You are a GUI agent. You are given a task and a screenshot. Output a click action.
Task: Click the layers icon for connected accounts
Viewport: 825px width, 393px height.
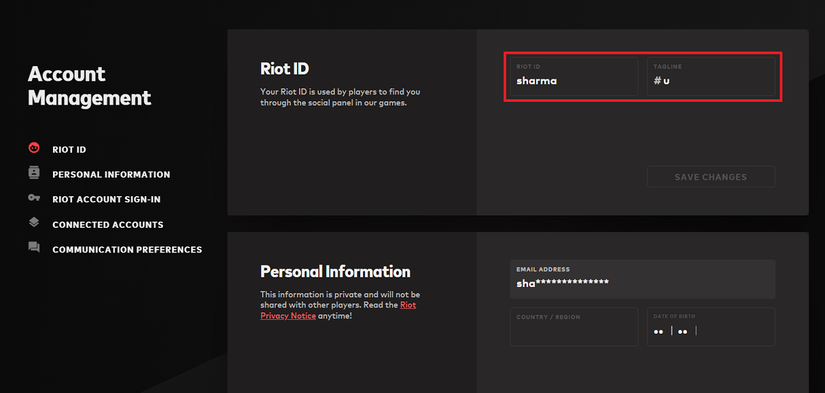[34, 223]
